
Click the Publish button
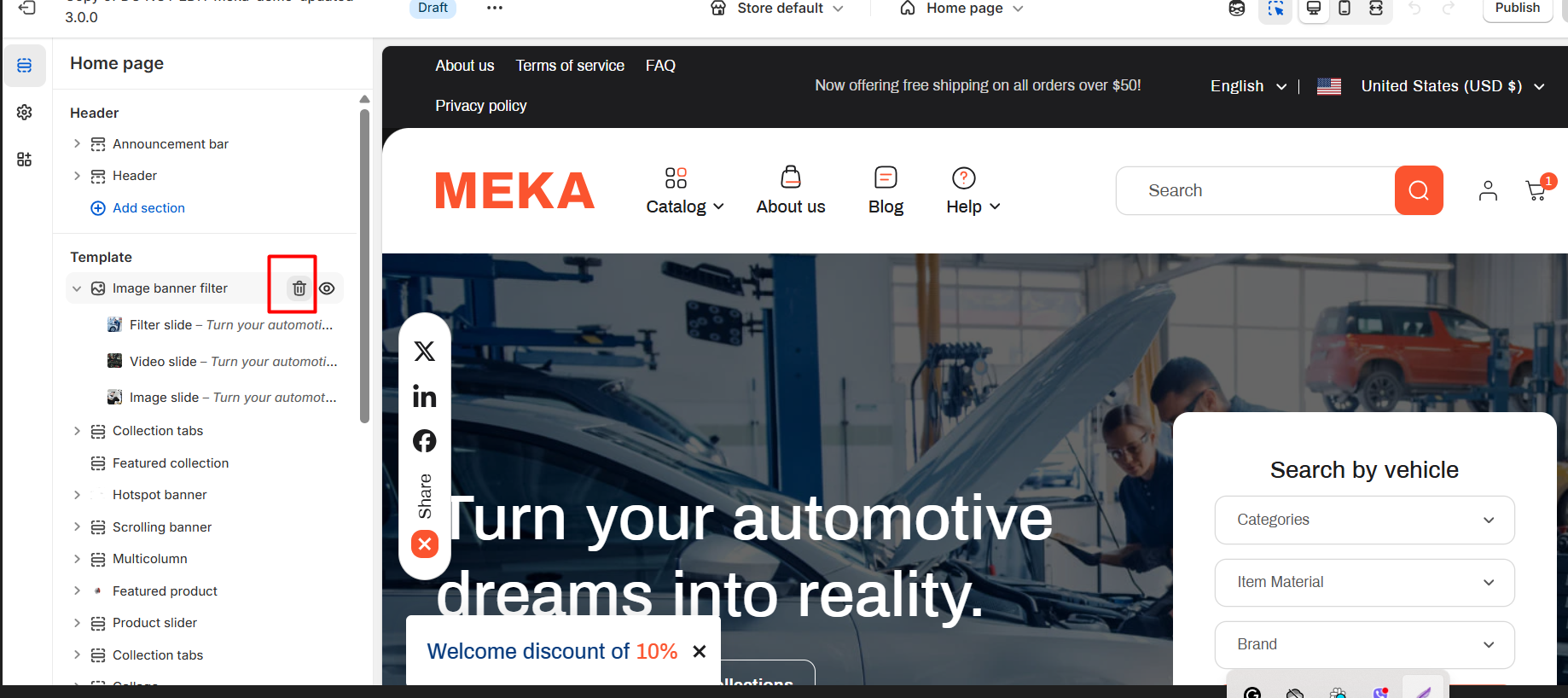pyautogui.click(x=1518, y=9)
